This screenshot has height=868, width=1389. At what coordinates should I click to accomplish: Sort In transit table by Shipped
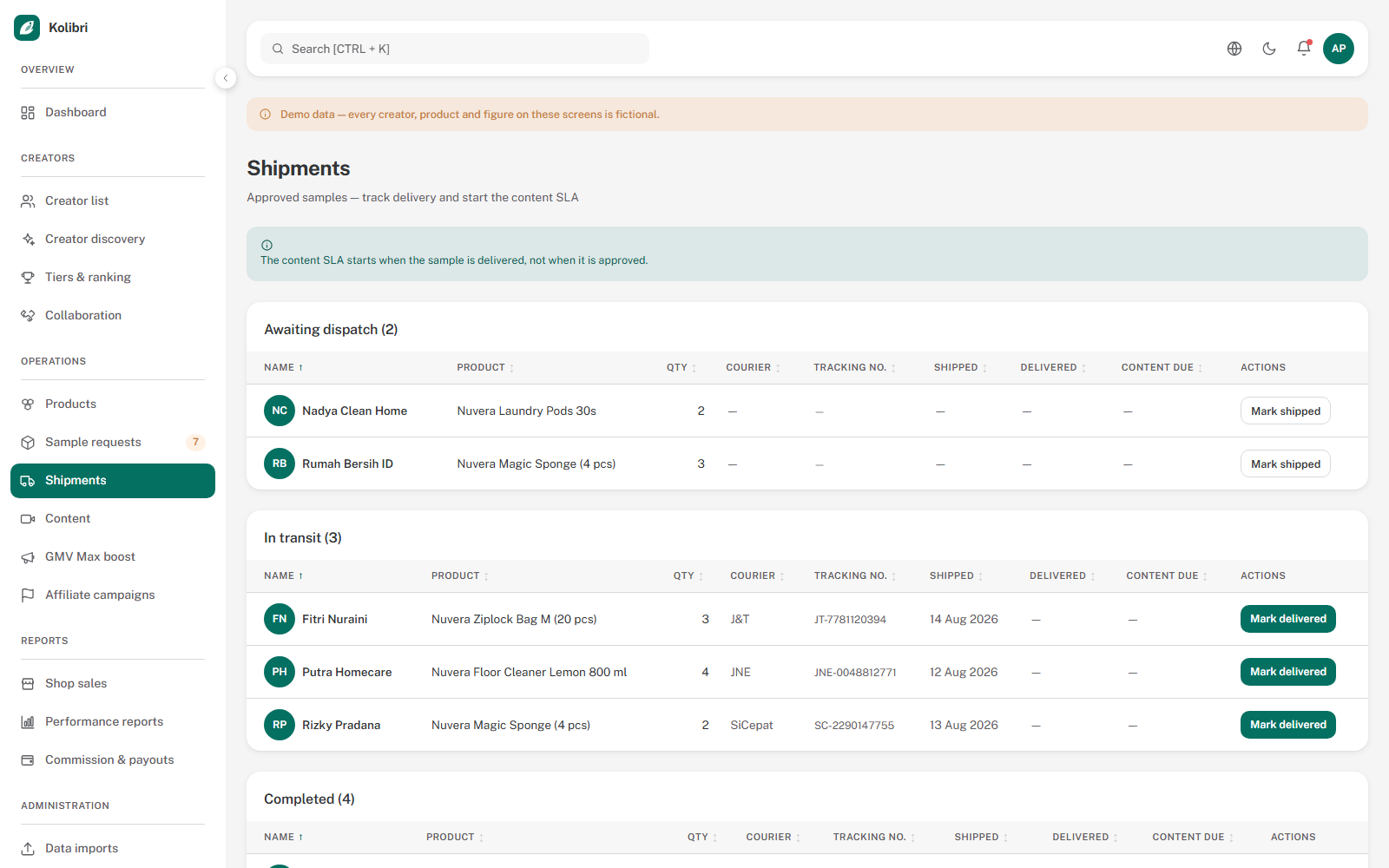pyautogui.click(x=956, y=576)
